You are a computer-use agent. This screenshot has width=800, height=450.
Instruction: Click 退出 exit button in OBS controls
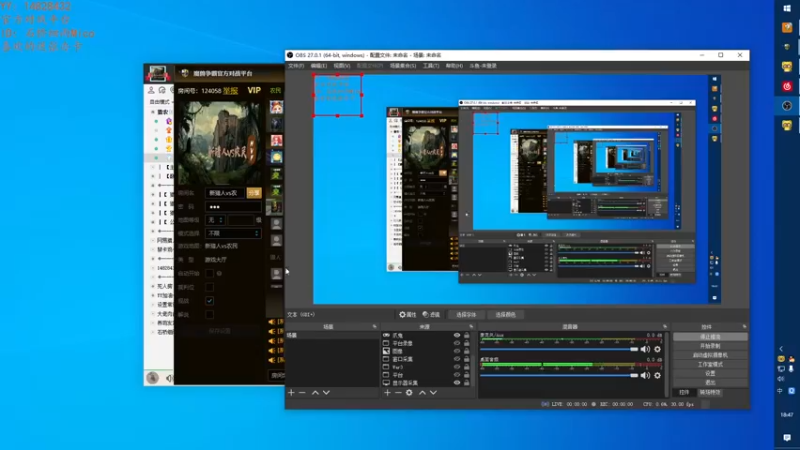pyautogui.click(x=710, y=382)
